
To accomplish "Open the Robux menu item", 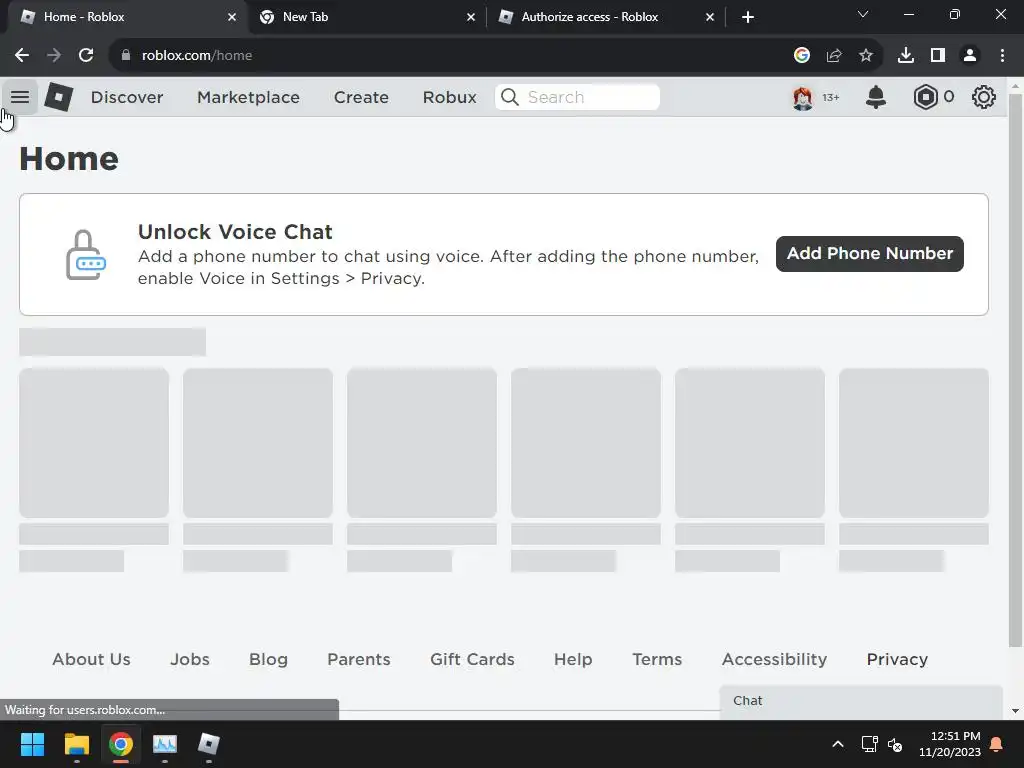I will 449,97.
